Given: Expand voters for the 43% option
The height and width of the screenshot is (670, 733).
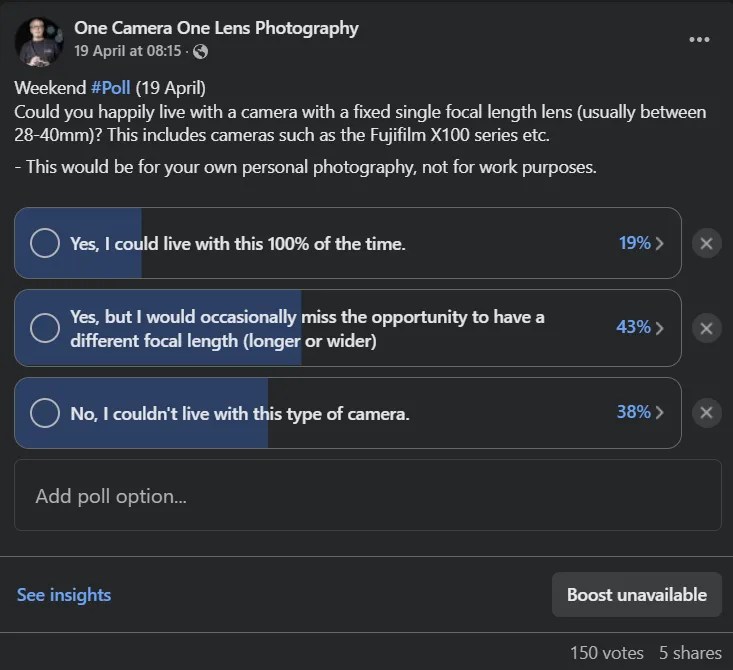Looking at the screenshot, I should click(x=641, y=328).
